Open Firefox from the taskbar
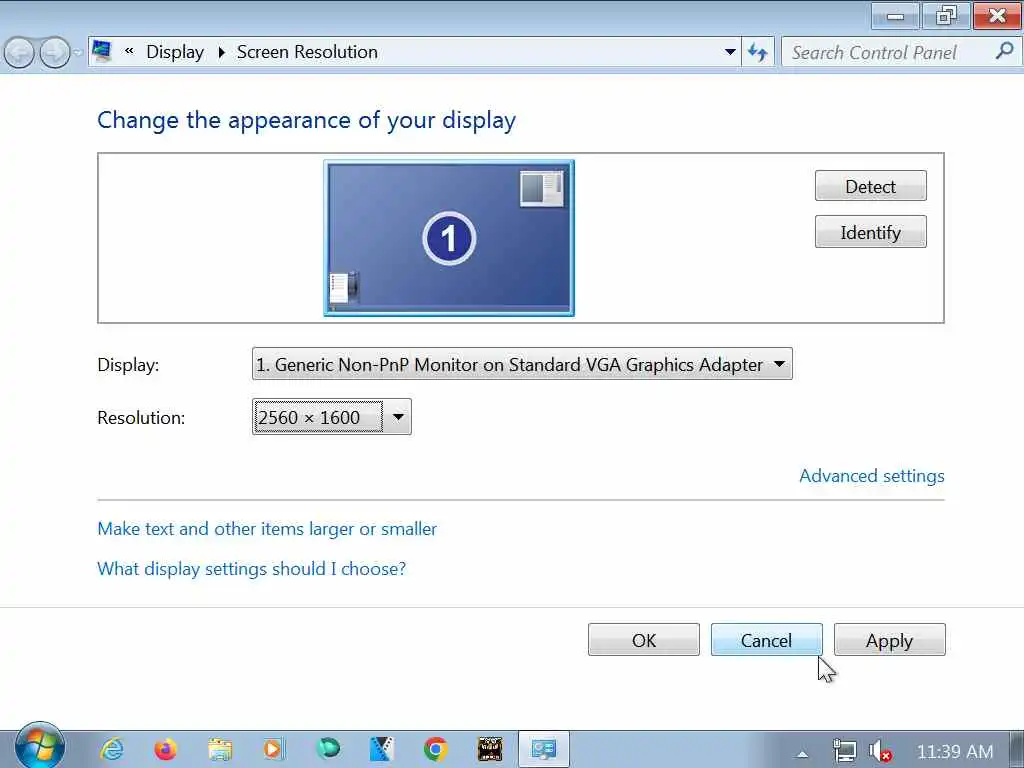 coord(166,749)
